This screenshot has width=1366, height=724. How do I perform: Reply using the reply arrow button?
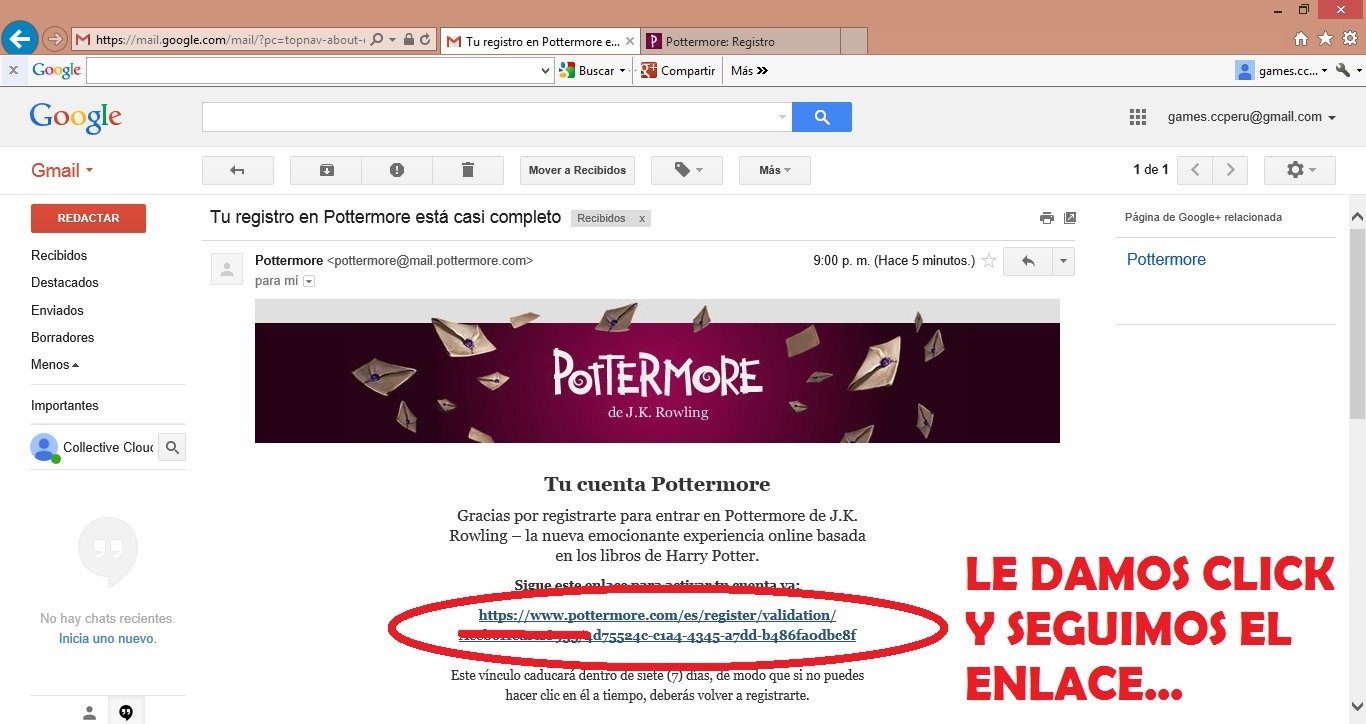click(1027, 261)
